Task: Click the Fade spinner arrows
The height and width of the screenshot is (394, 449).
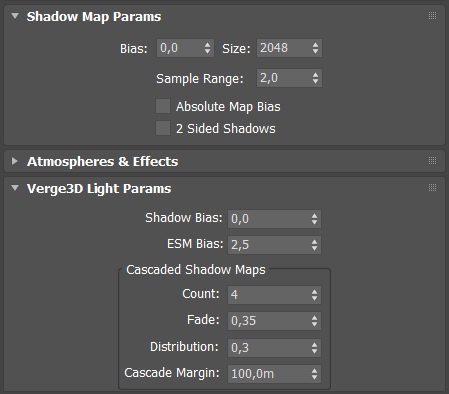Action: (x=314, y=321)
